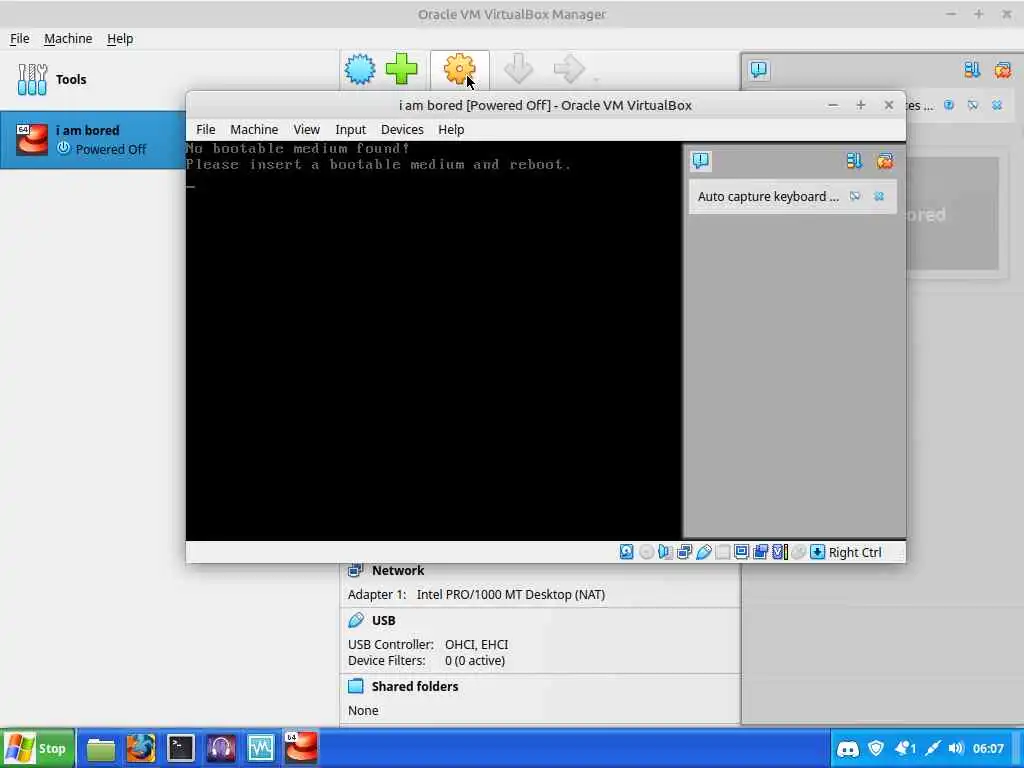Image resolution: width=1024 pixels, height=768 pixels.
Task: Click the do-not-show-again icon on Auto capture notification
Action: 855,197
